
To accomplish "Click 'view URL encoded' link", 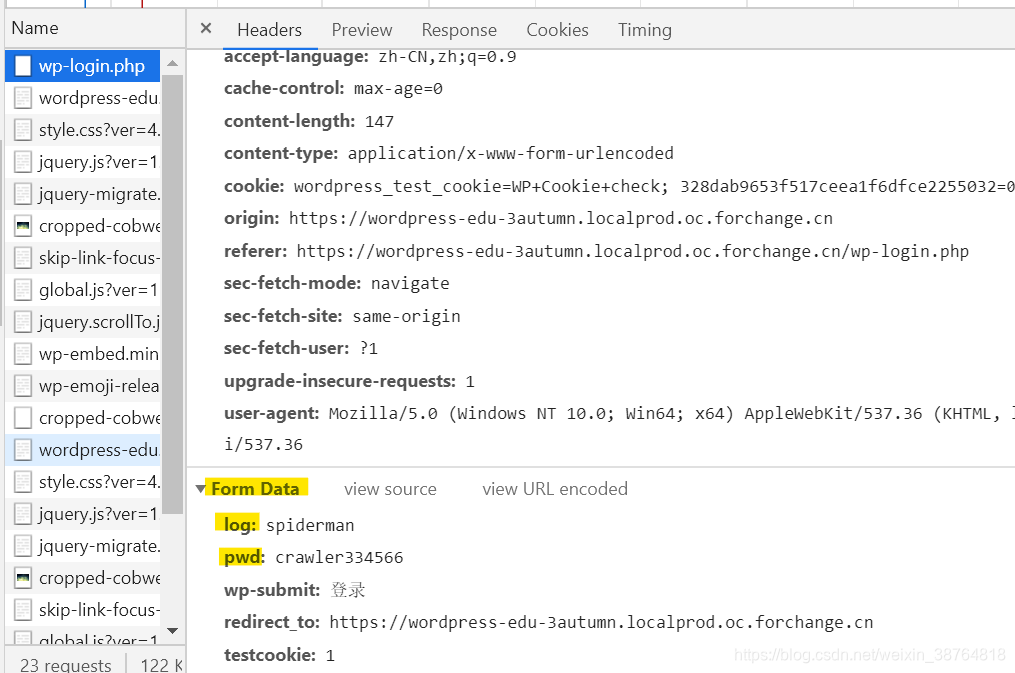I will coord(555,489).
